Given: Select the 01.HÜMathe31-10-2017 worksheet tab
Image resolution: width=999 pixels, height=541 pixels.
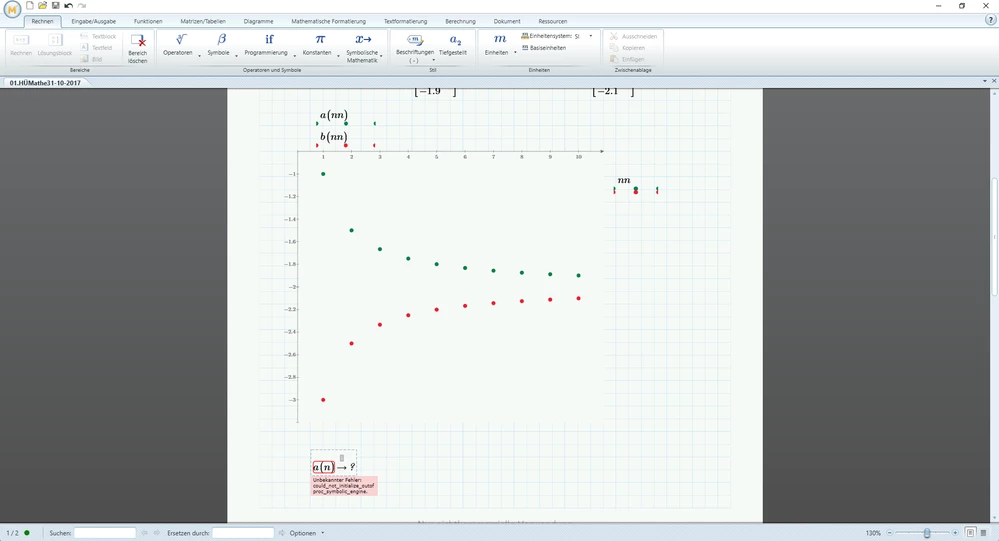Looking at the screenshot, I should click(x=45, y=83).
